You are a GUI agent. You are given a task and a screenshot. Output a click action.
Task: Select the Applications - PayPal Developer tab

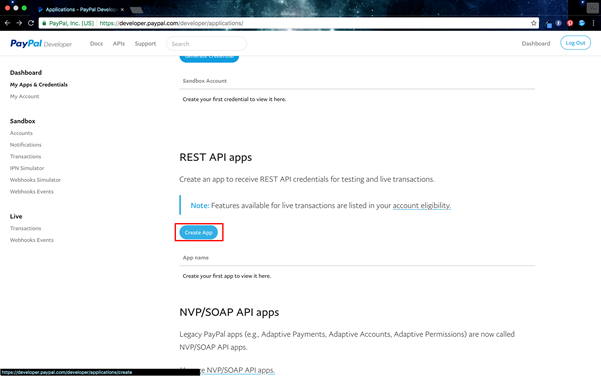point(80,10)
